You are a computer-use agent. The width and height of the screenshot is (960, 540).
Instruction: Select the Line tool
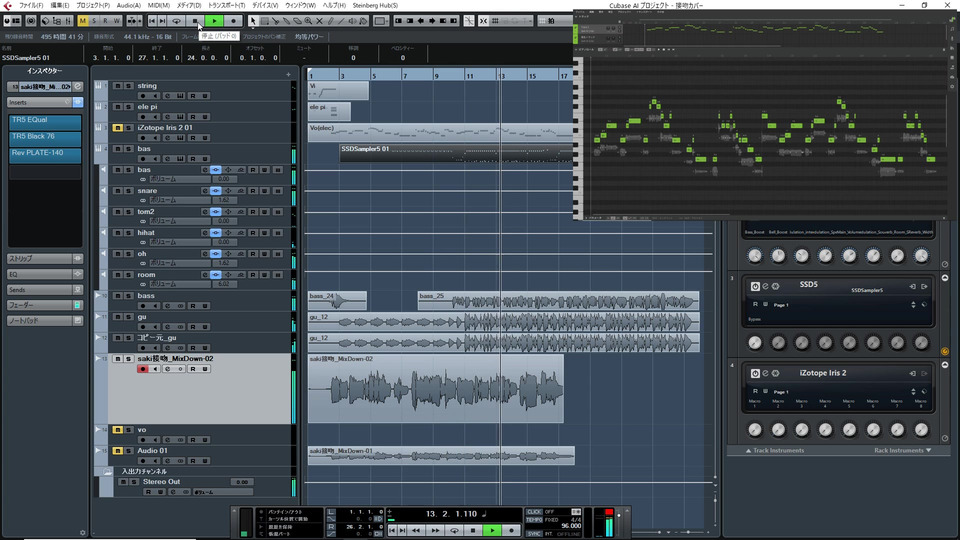pos(341,21)
